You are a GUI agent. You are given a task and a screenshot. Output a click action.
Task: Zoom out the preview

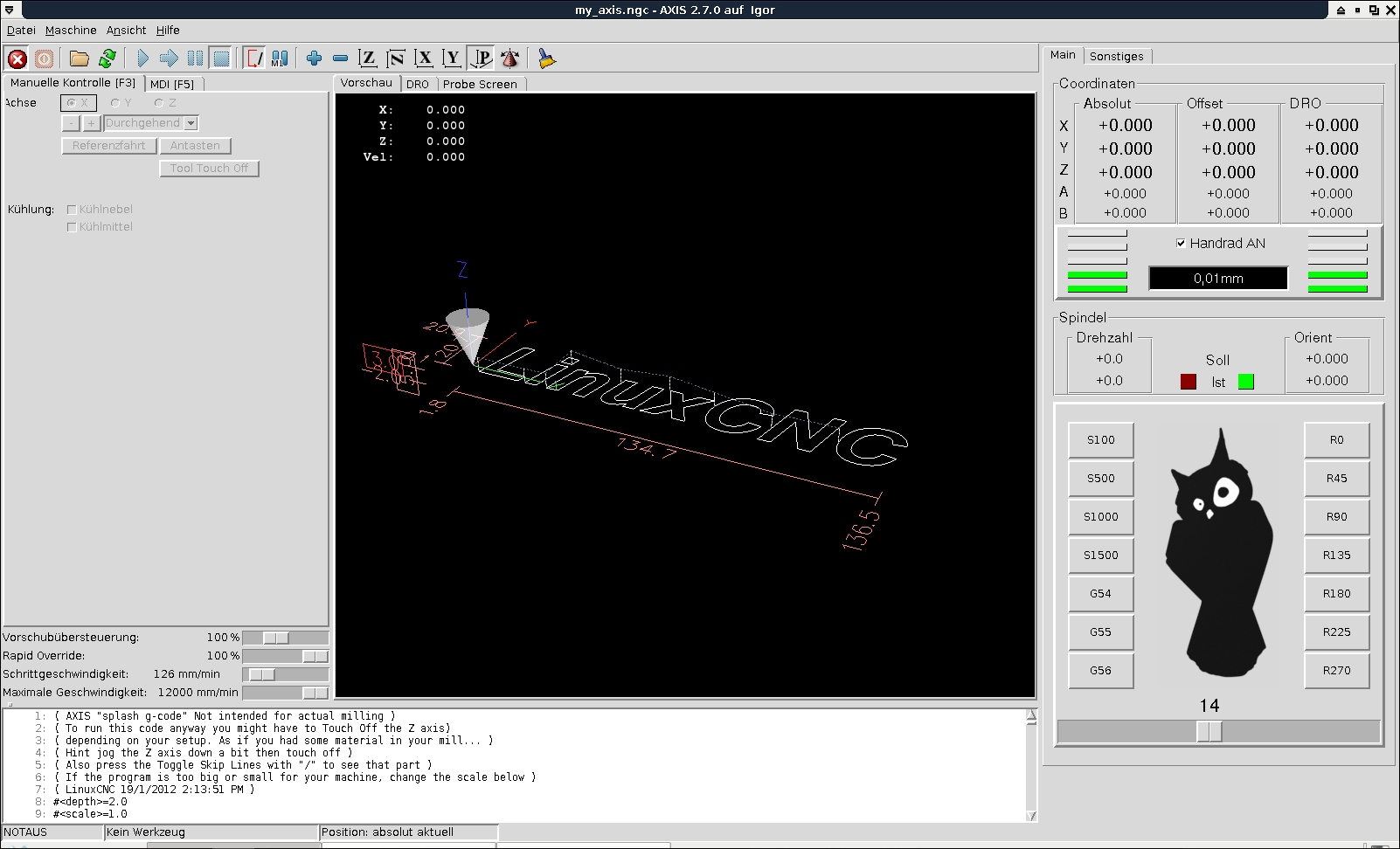coord(341,59)
